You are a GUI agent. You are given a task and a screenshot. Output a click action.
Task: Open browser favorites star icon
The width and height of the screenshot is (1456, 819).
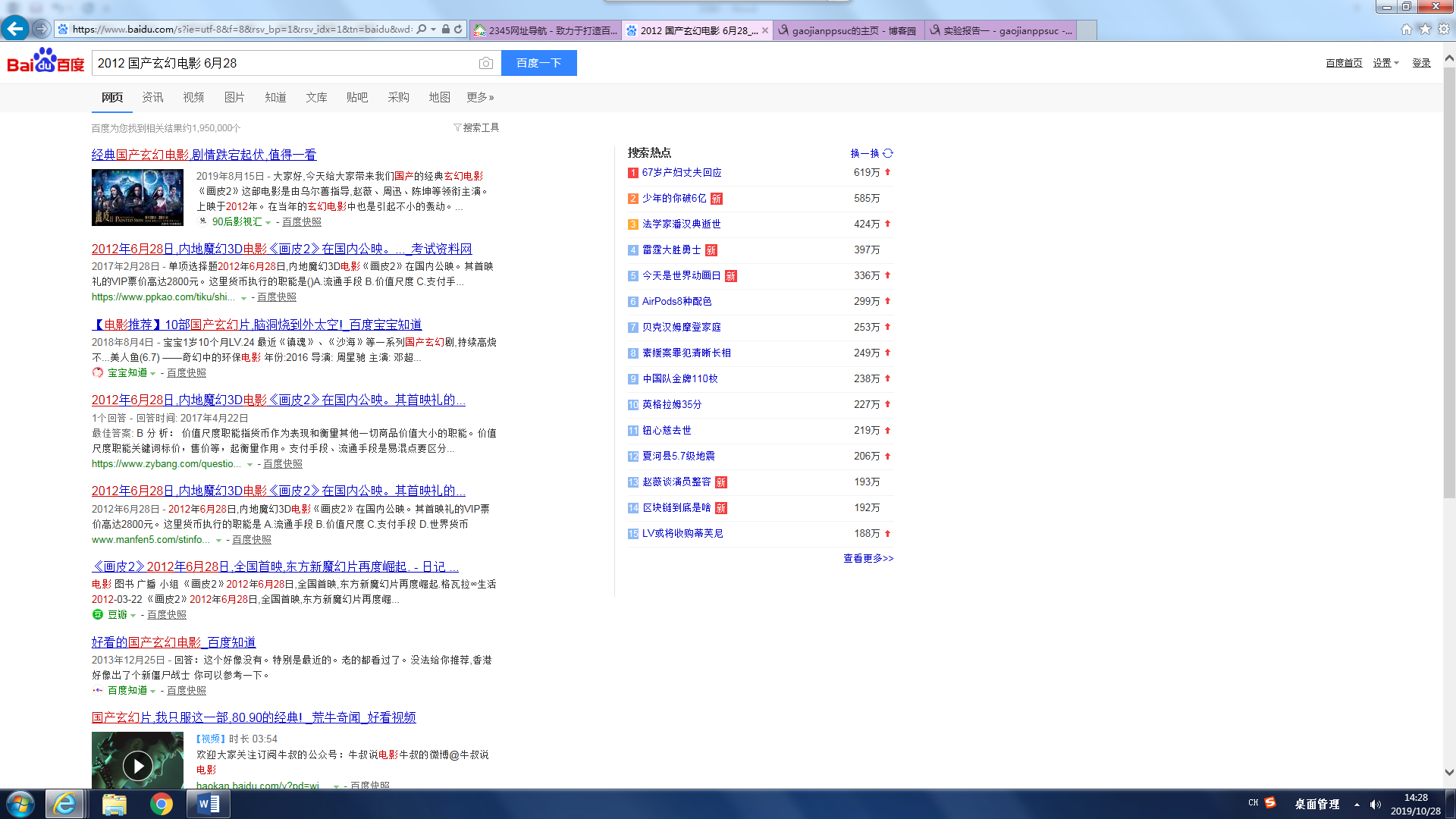pyautogui.click(x=1425, y=30)
